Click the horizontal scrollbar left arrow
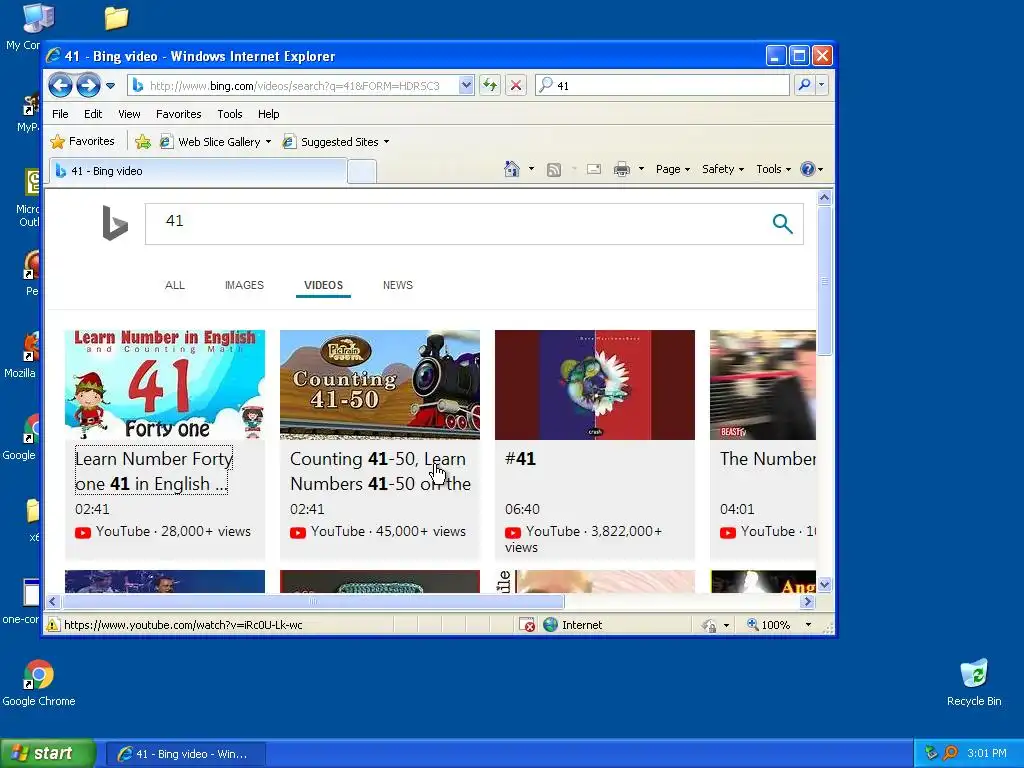Screen dimensions: 1024x768 coord(54,601)
